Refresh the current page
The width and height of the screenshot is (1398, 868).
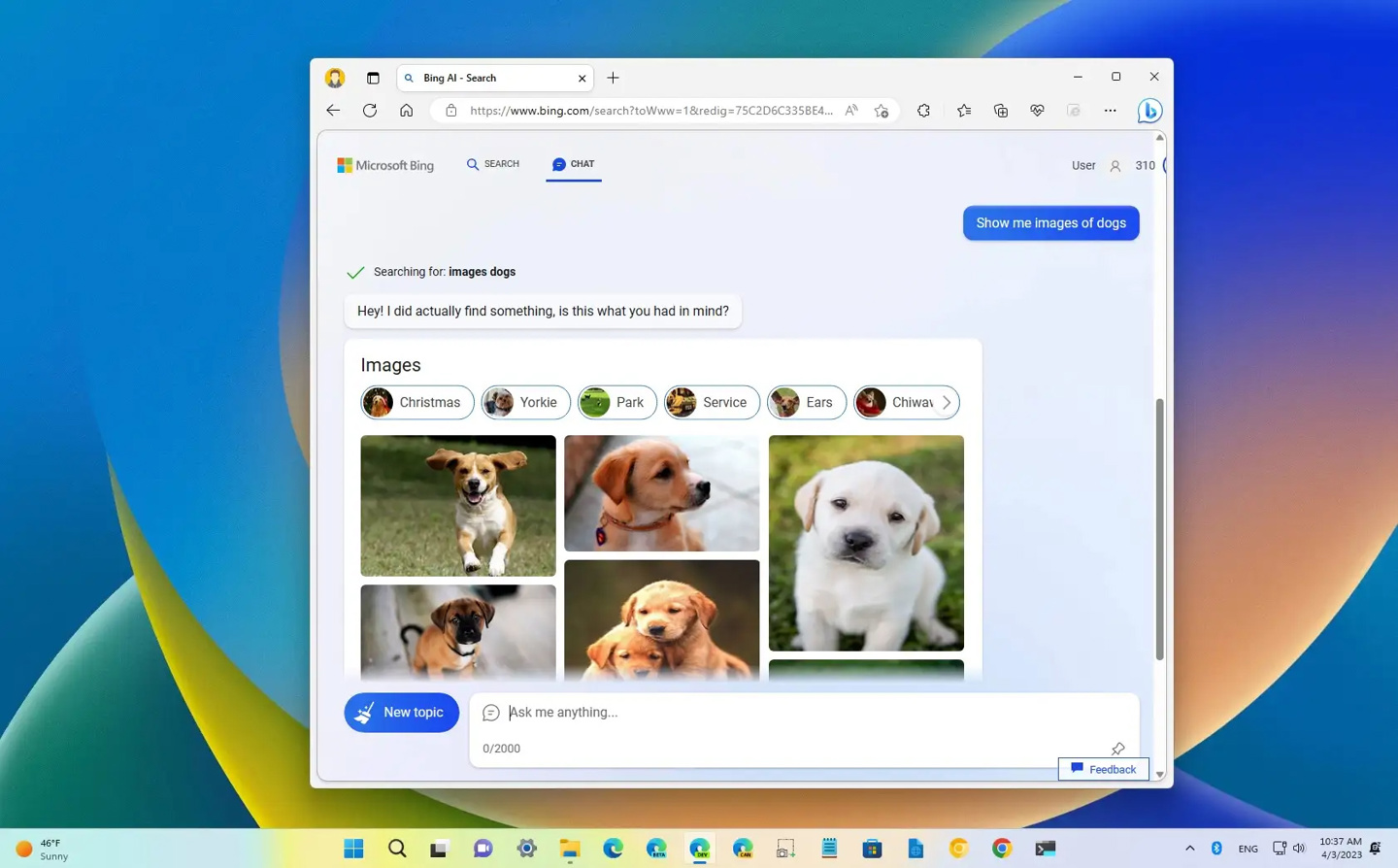coord(370,111)
